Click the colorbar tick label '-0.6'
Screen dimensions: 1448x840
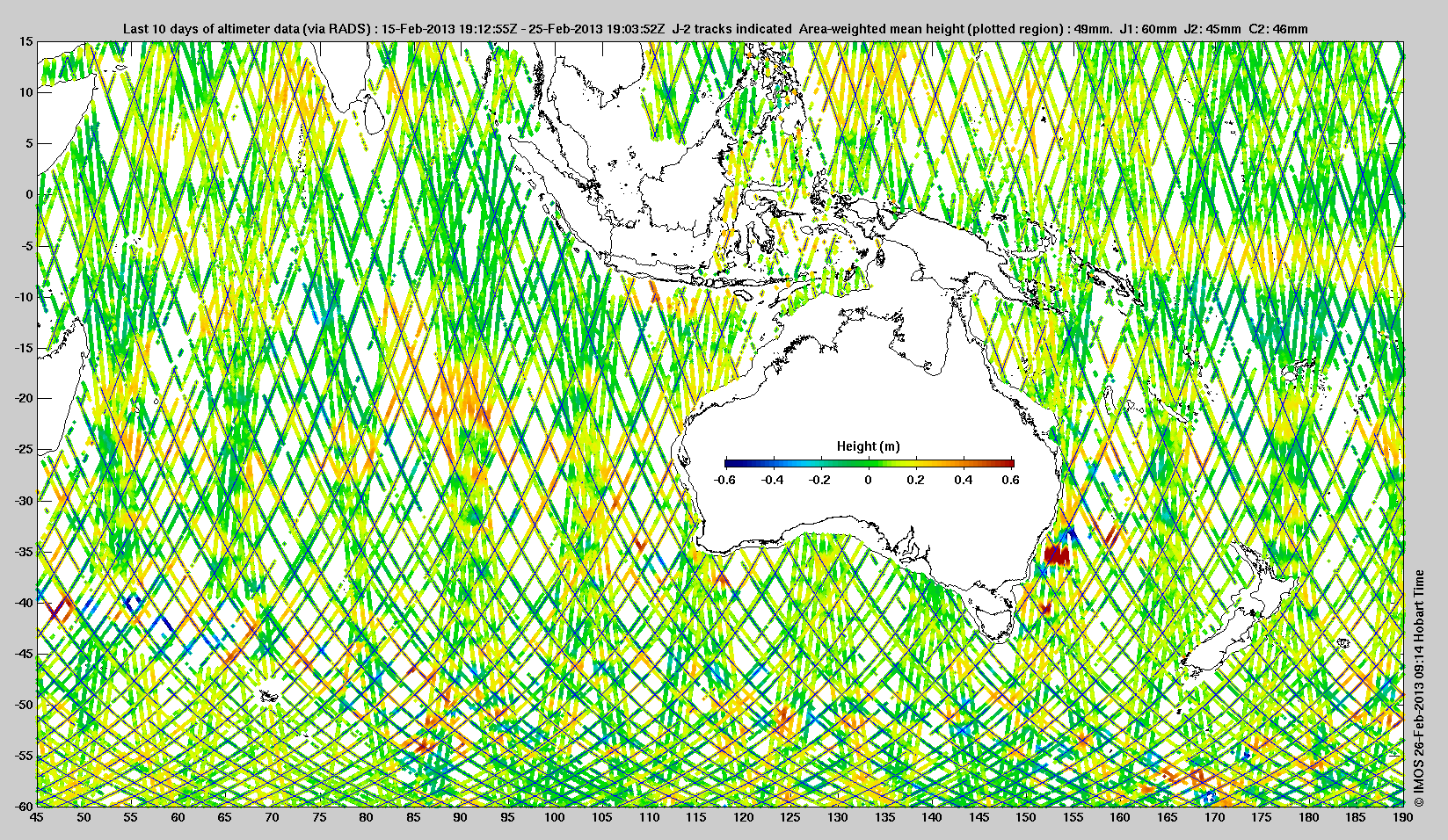pyautogui.click(x=724, y=480)
